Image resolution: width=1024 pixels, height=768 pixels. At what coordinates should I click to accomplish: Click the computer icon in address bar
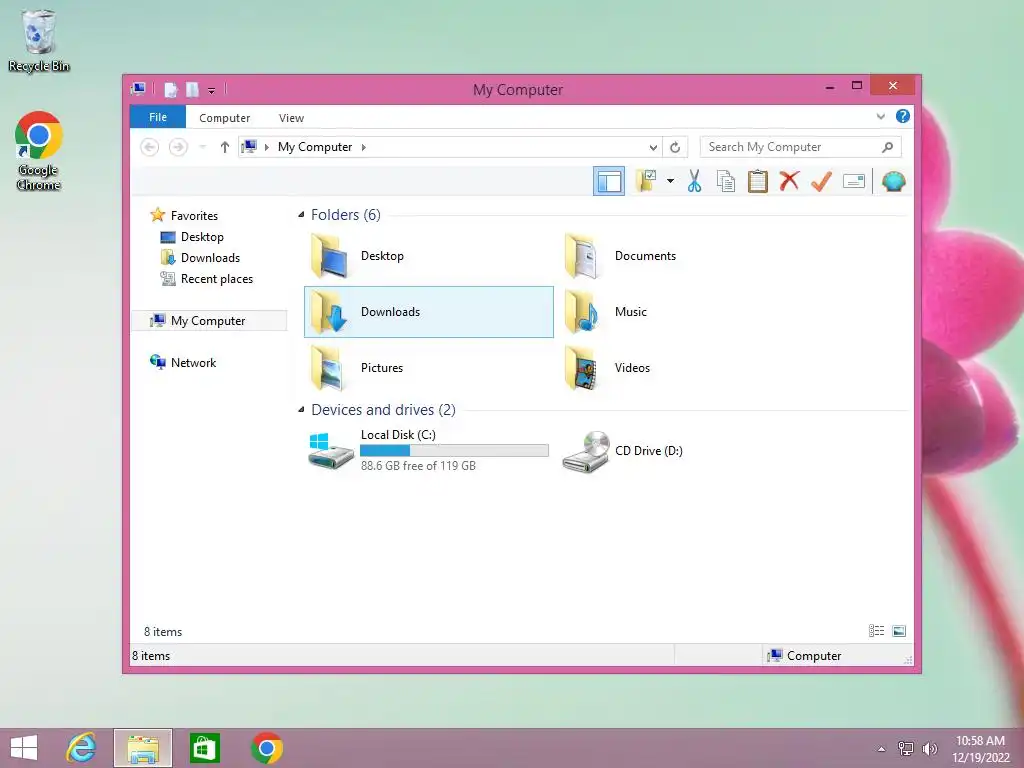(x=249, y=146)
